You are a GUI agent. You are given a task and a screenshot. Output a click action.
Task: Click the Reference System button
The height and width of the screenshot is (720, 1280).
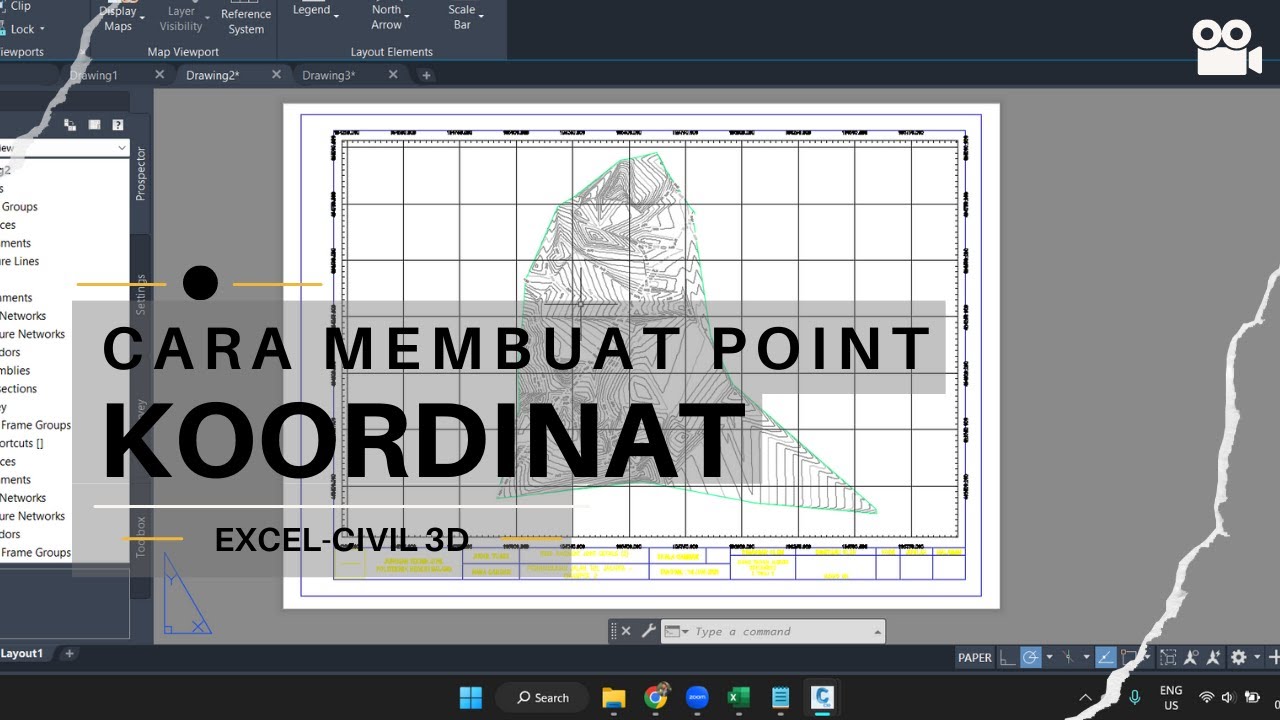click(246, 21)
